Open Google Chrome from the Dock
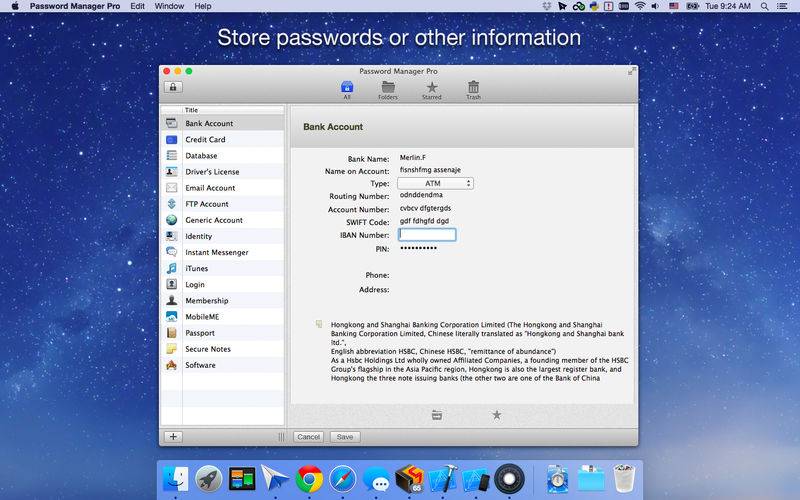800x500 pixels. tap(309, 479)
